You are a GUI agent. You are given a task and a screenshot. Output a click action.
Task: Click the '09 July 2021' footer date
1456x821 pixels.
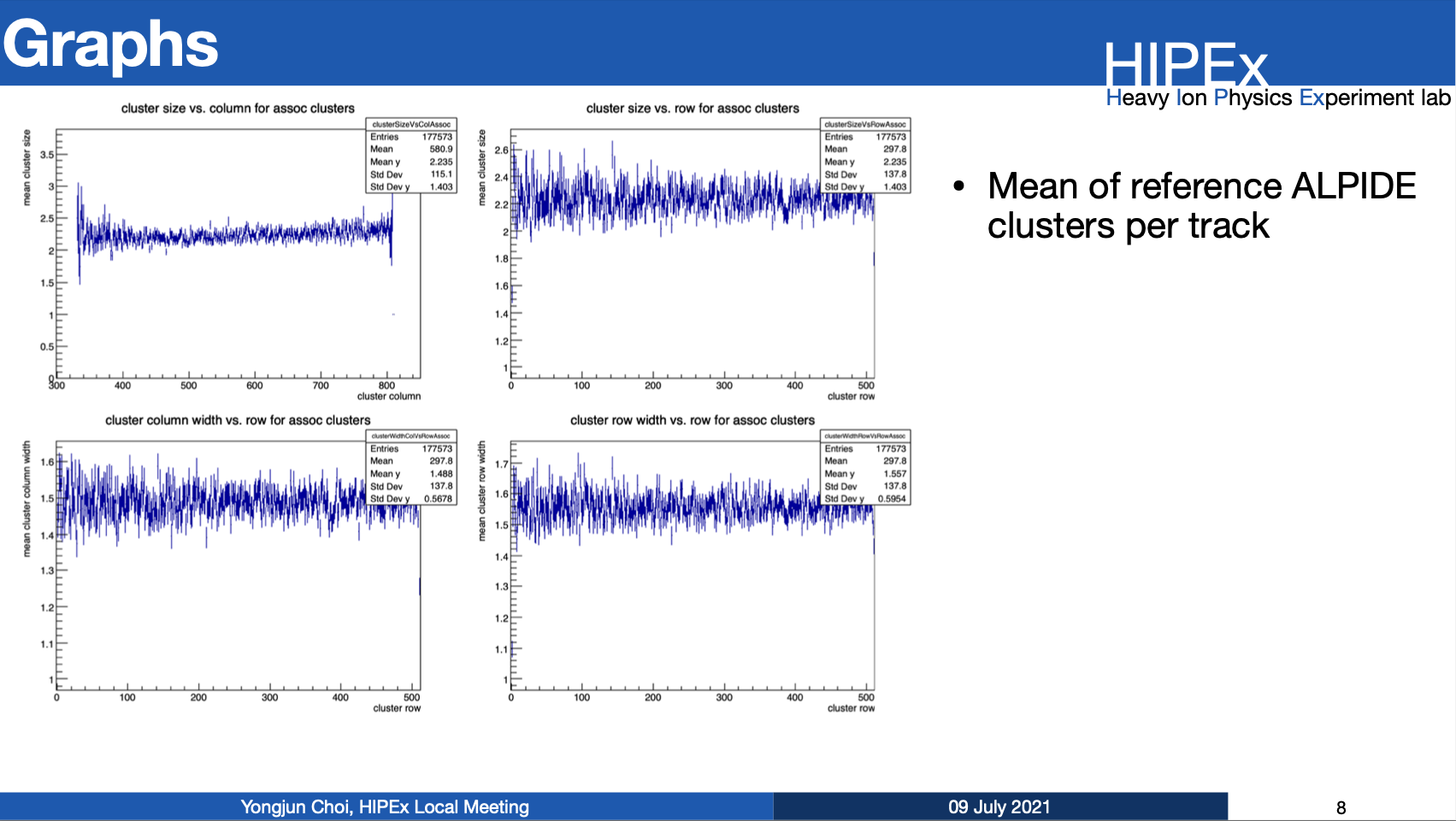point(999,807)
